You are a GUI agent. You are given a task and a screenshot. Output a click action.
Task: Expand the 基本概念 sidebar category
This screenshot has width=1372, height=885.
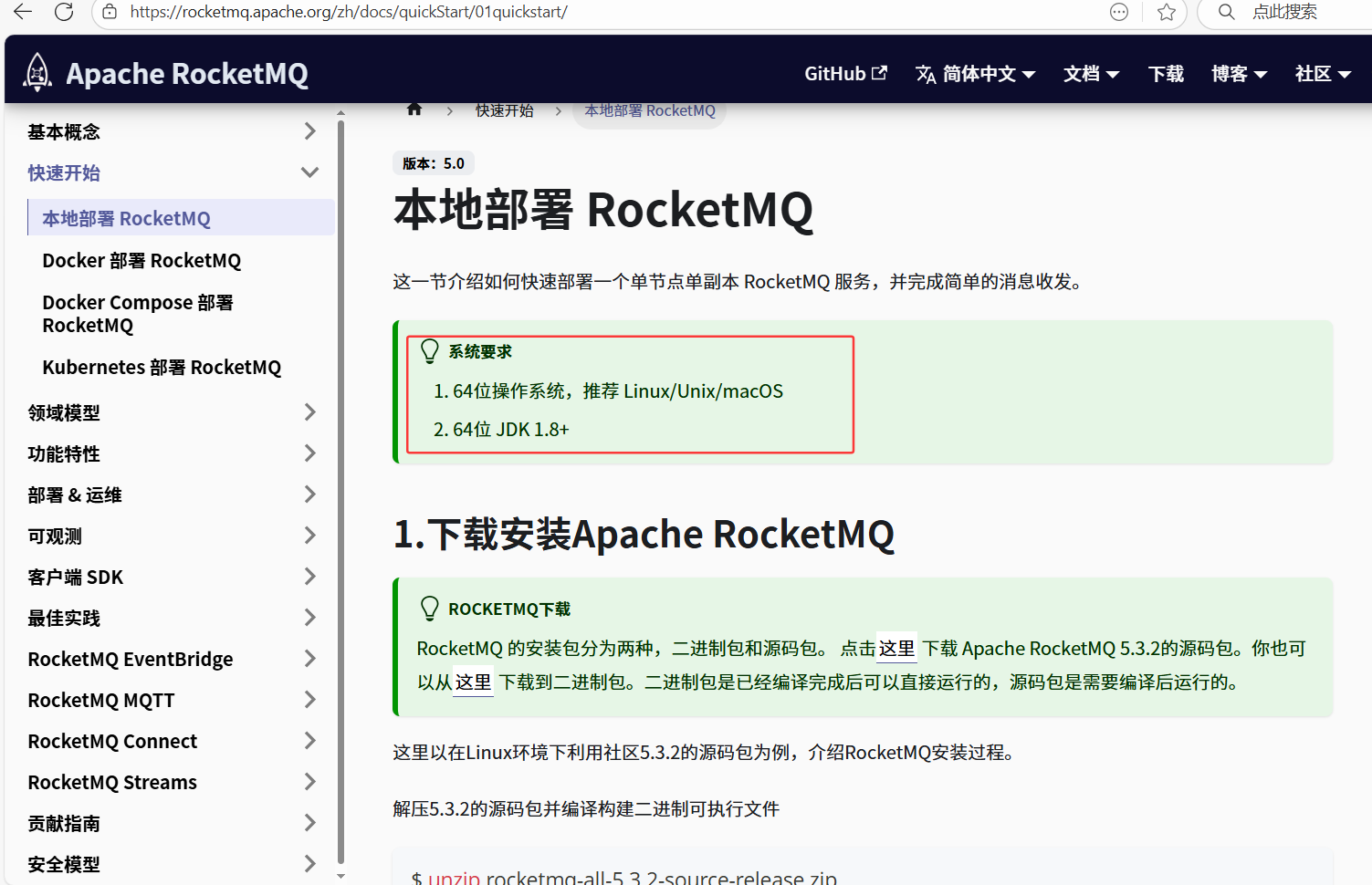(309, 131)
